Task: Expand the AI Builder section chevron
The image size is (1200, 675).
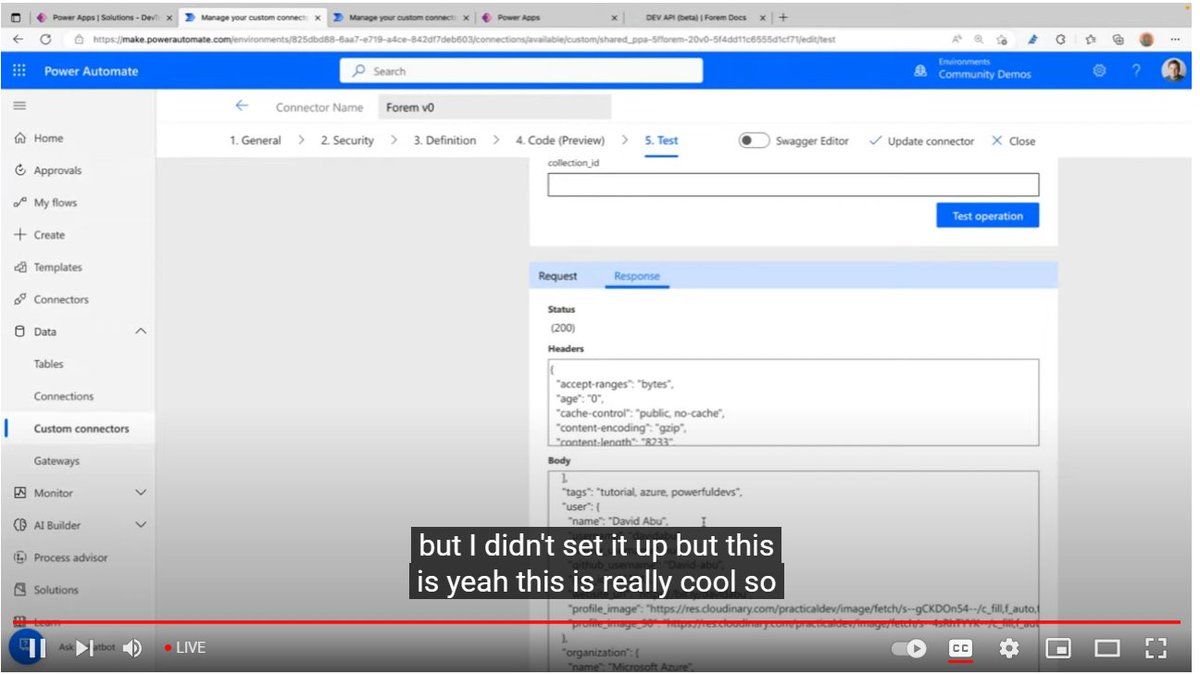Action: (x=140, y=525)
